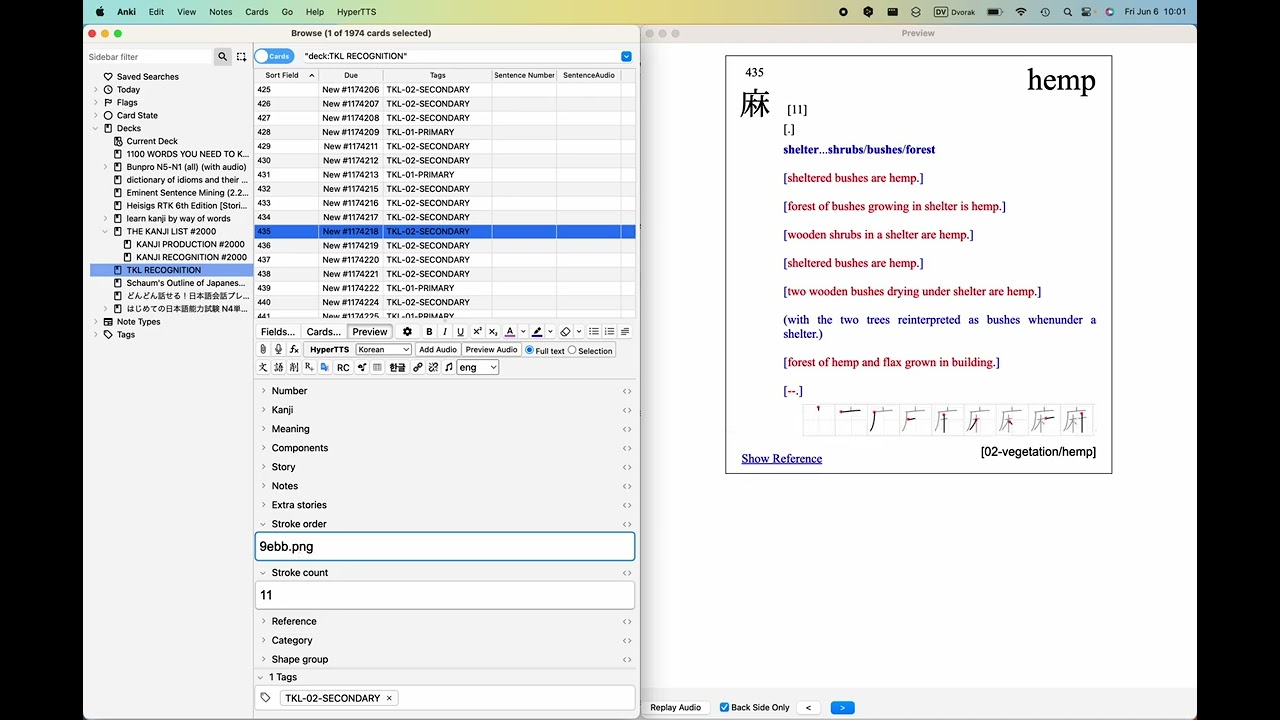Select the Selection radio button
Viewport: 1280px width, 720px height.
click(x=572, y=350)
